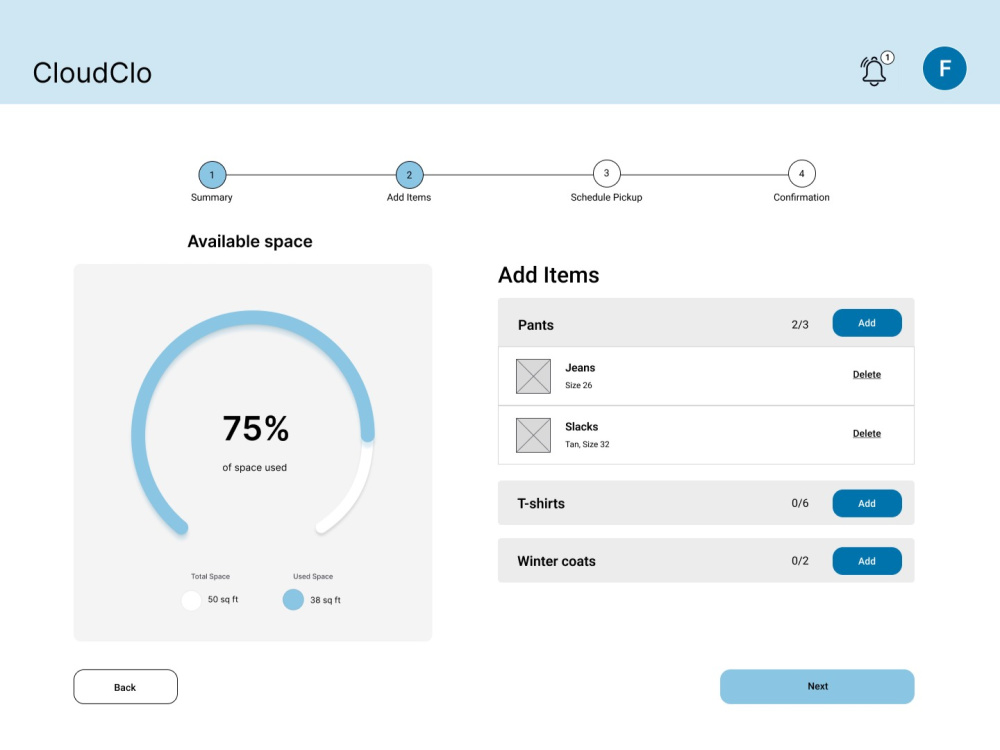Click the '38 sq ft' value

pyautogui.click(x=325, y=600)
